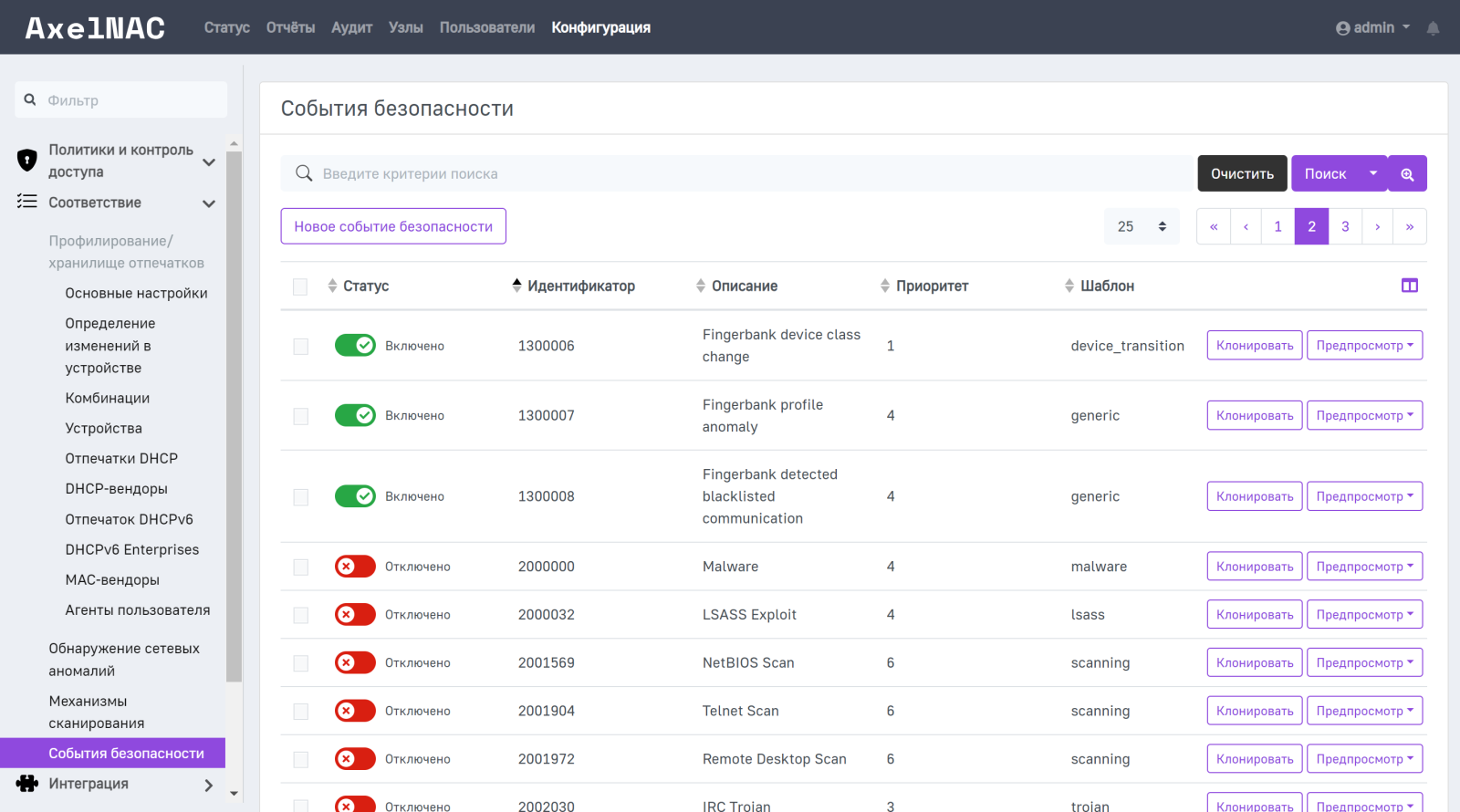Open the Поиск dropdown arrow
The height and width of the screenshot is (812, 1460).
(x=1372, y=173)
